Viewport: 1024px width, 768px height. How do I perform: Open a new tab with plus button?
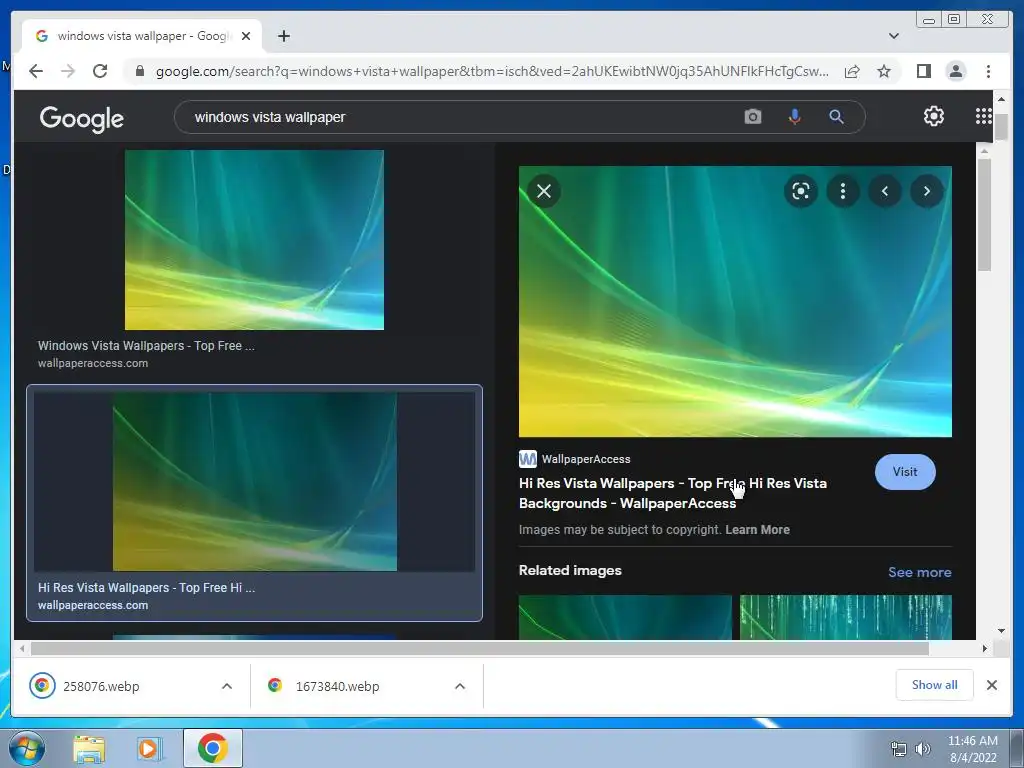(283, 36)
